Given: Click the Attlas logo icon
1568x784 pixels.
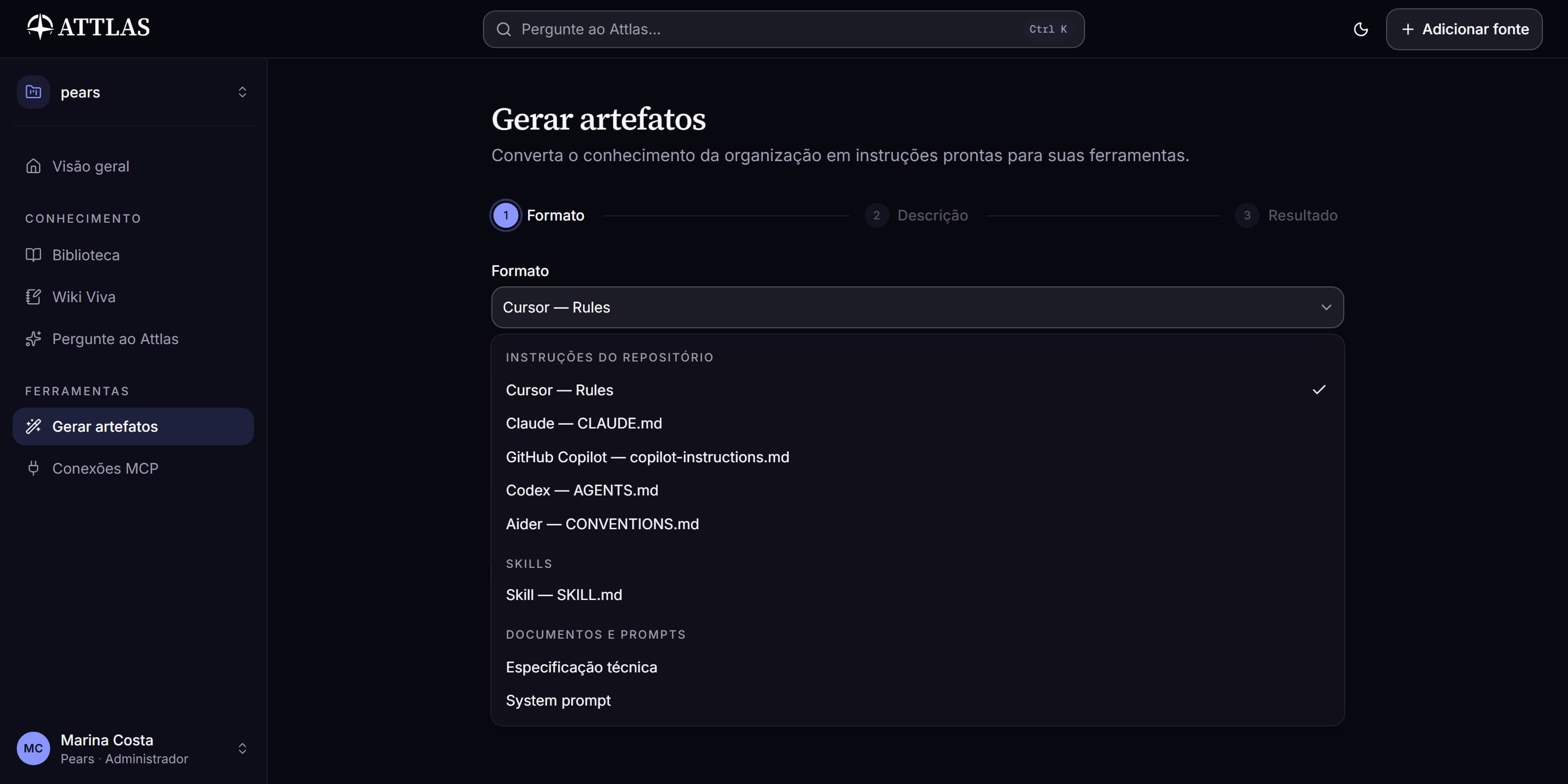Looking at the screenshot, I should click(40, 27).
